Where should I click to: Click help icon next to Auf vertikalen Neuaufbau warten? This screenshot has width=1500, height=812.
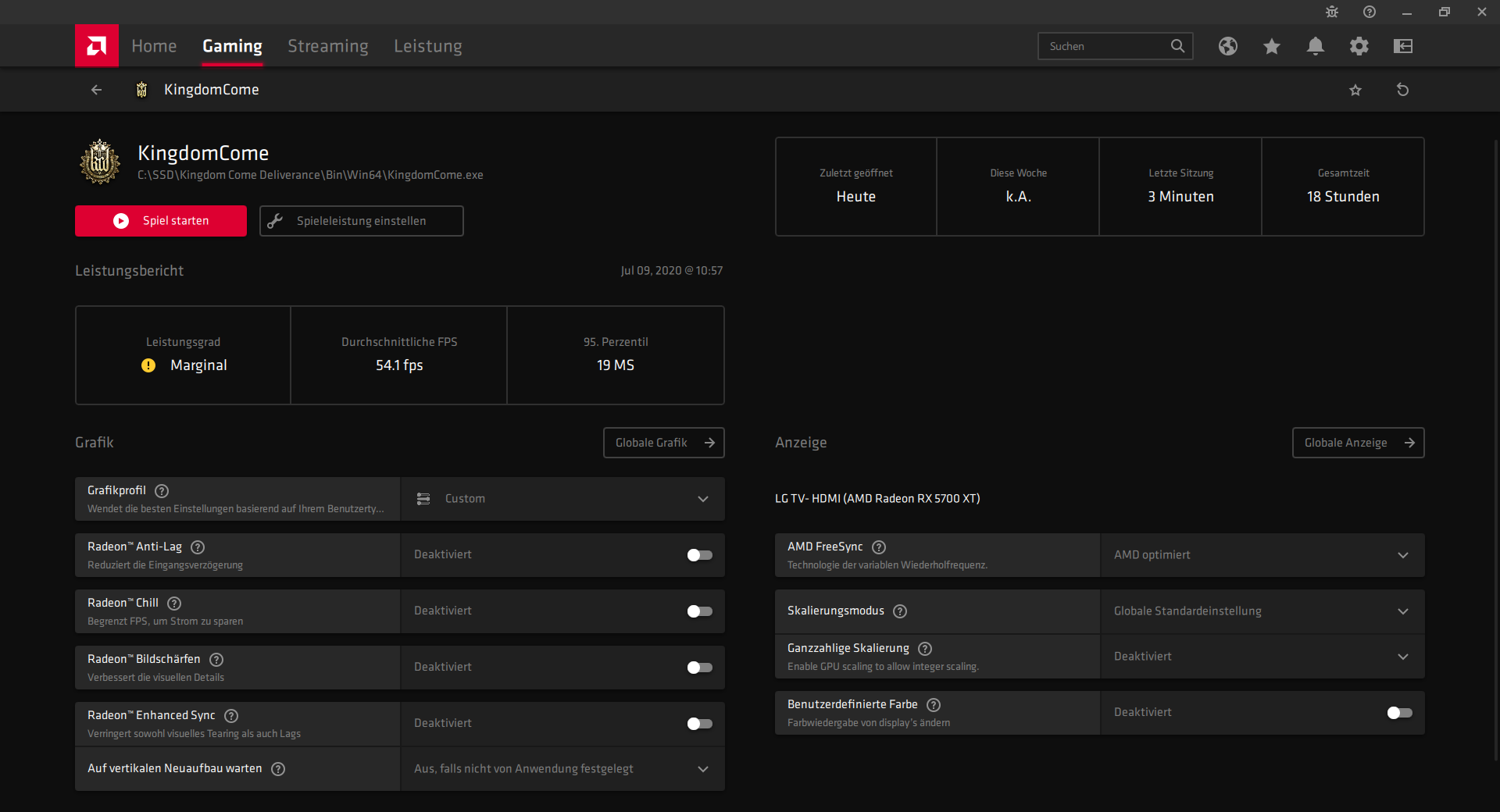[278, 769]
